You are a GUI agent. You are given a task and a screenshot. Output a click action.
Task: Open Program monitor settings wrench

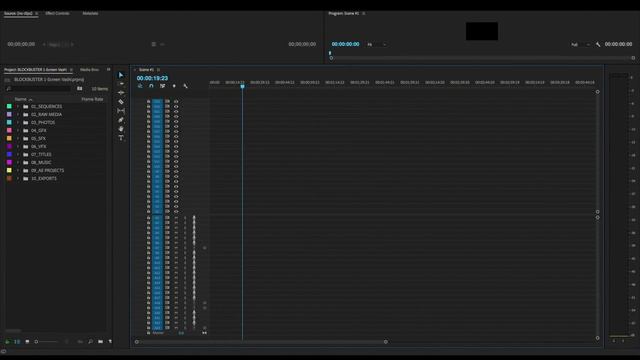click(598, 44)
